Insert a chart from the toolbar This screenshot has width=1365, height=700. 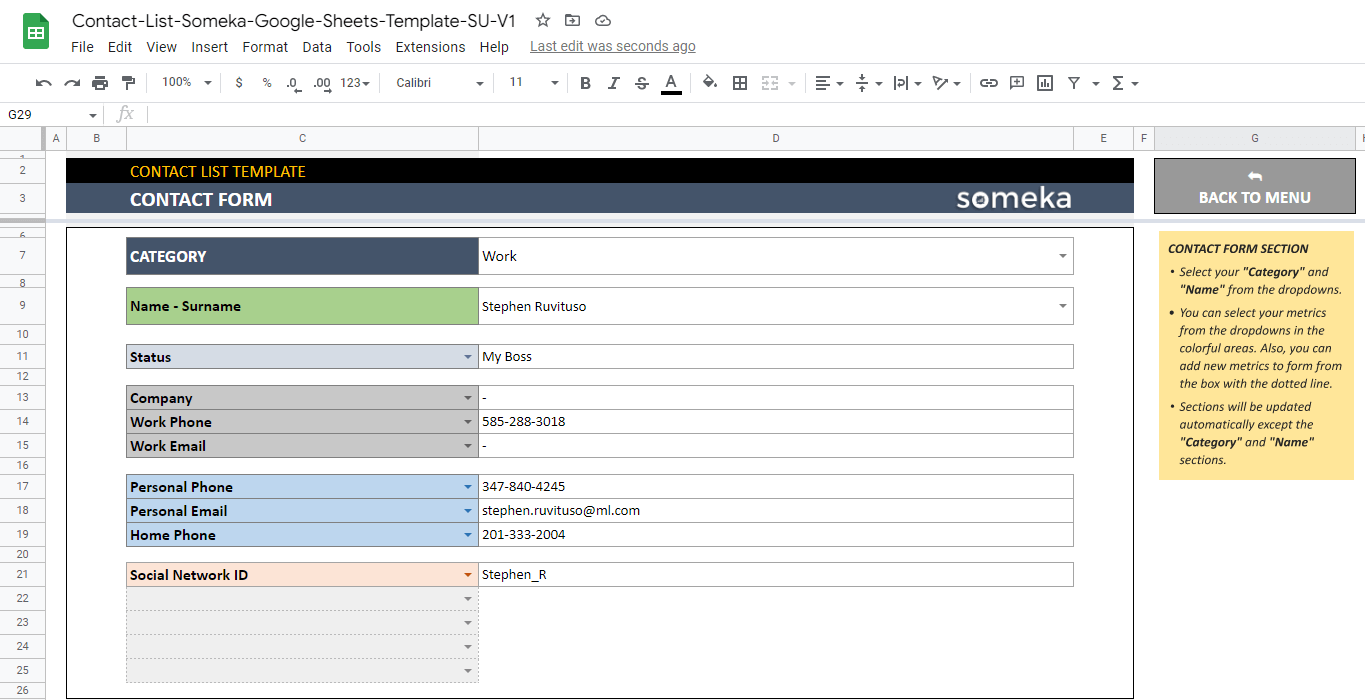pos(1044,83)
